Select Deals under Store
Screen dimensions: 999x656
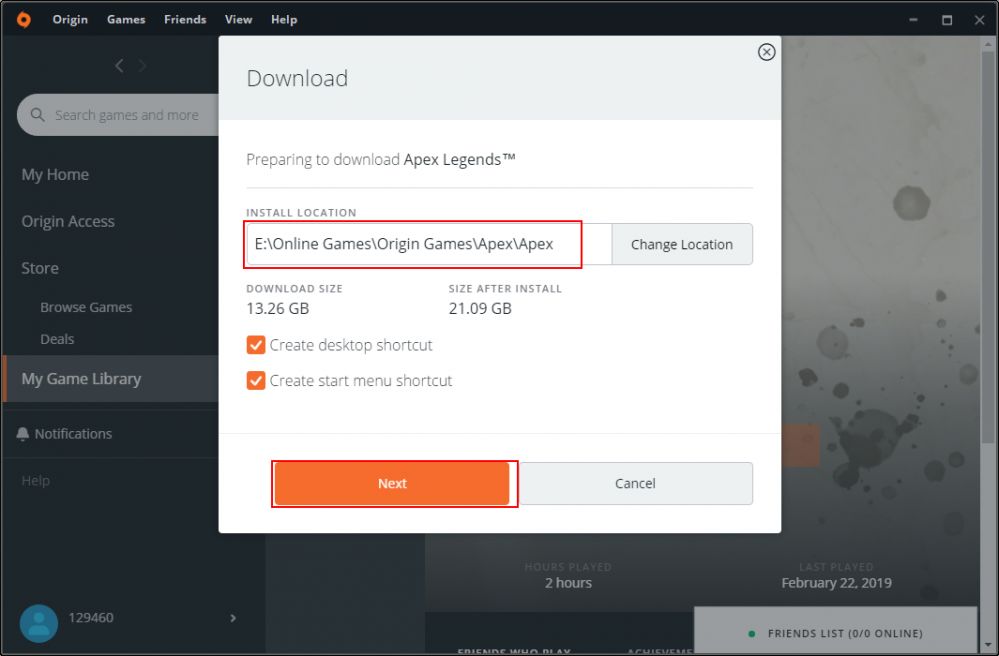coord(57,339)
